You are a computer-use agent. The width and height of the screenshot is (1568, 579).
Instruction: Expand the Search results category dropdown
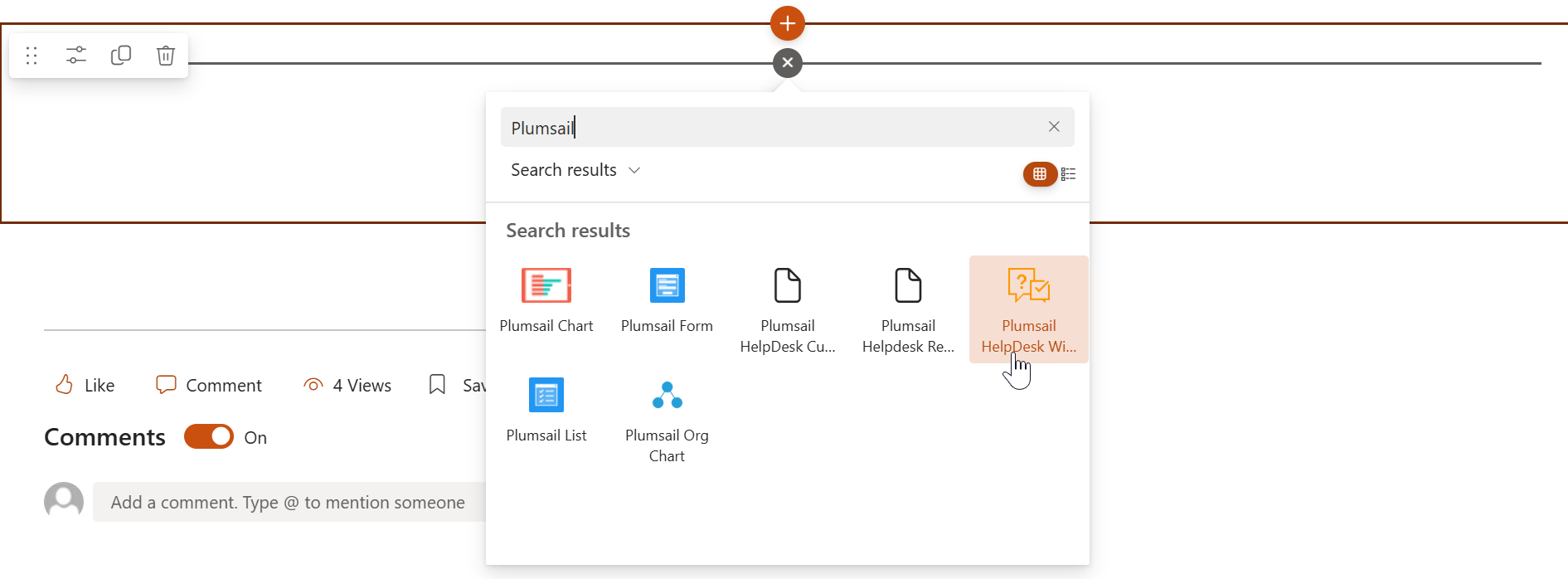point(575,170)
